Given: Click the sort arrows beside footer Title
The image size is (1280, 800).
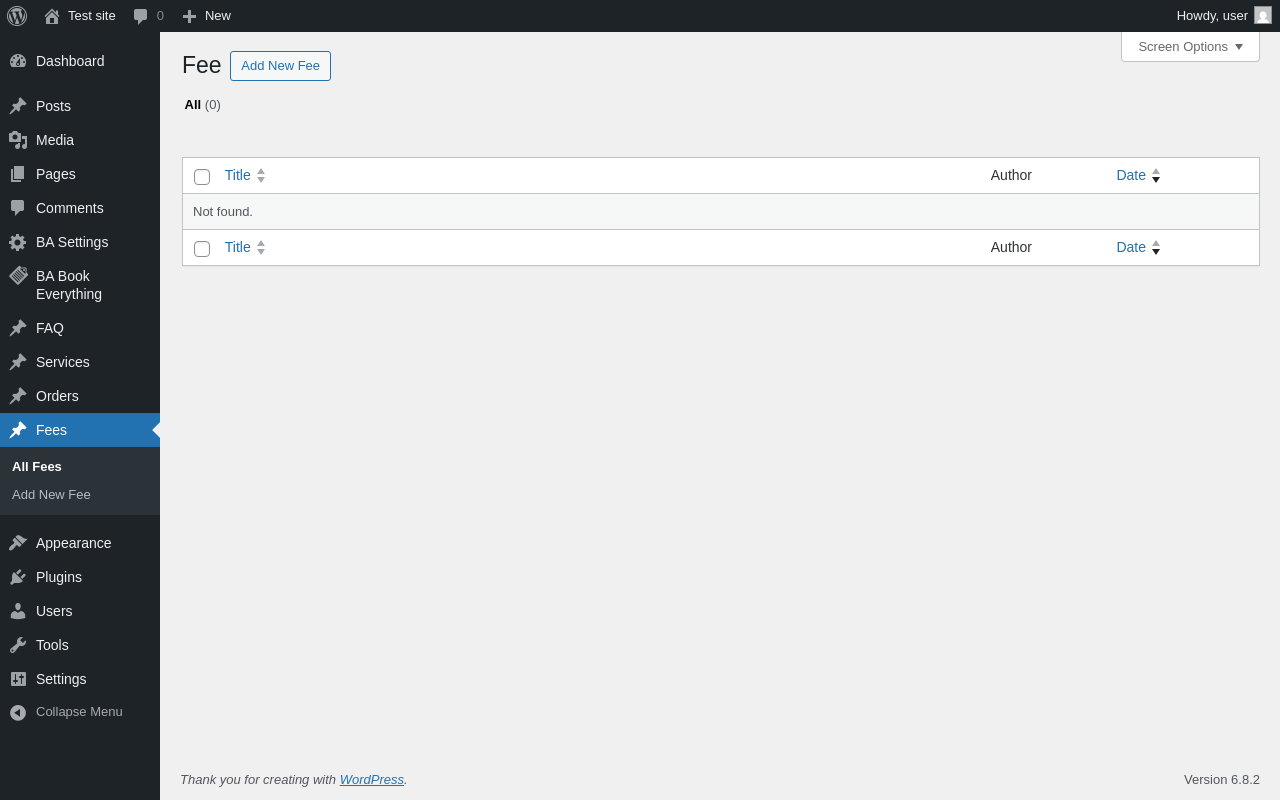Looking at the screenshot, I should coord(261,247).
